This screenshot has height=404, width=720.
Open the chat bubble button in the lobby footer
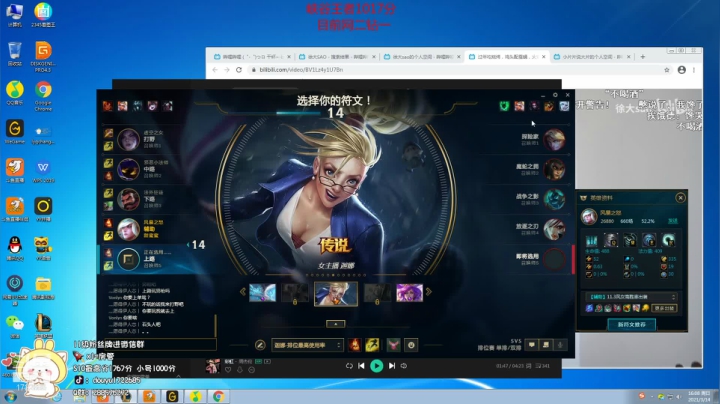pyautogui.click(x=532, y=345)
